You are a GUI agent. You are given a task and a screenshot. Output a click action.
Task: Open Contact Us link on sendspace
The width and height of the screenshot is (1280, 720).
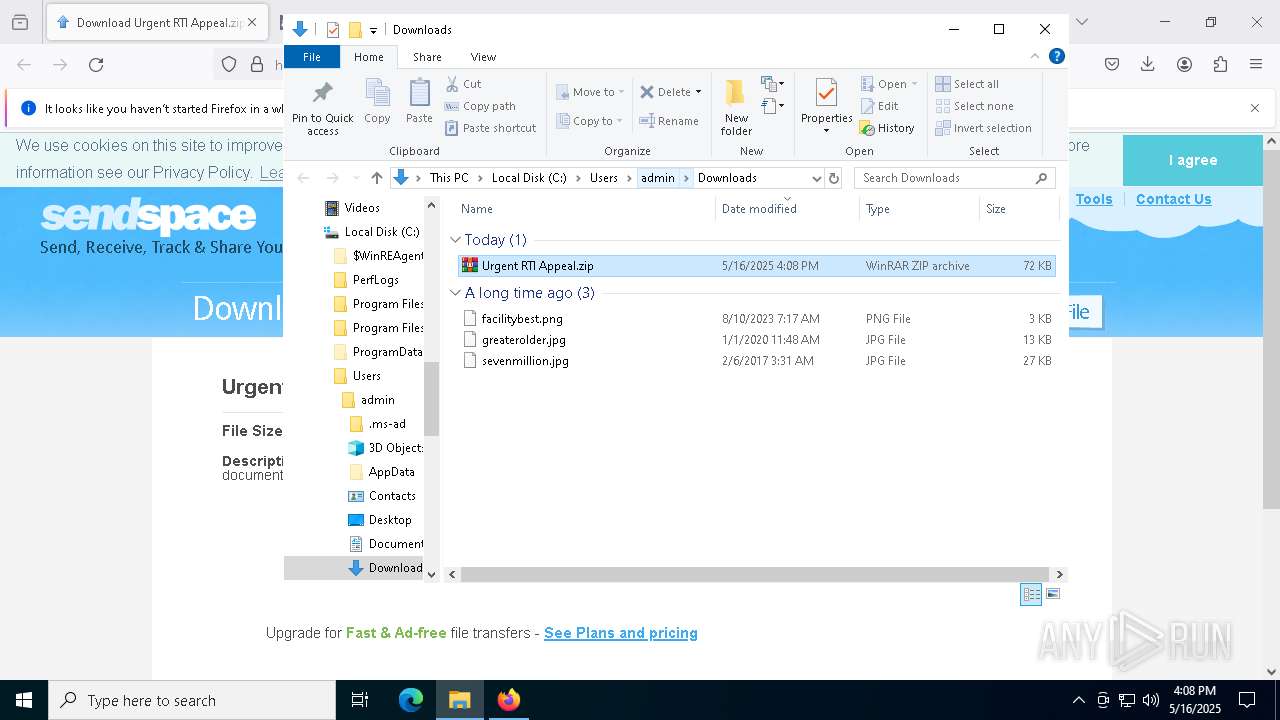pyautogui.click(x=1173, y=199)
